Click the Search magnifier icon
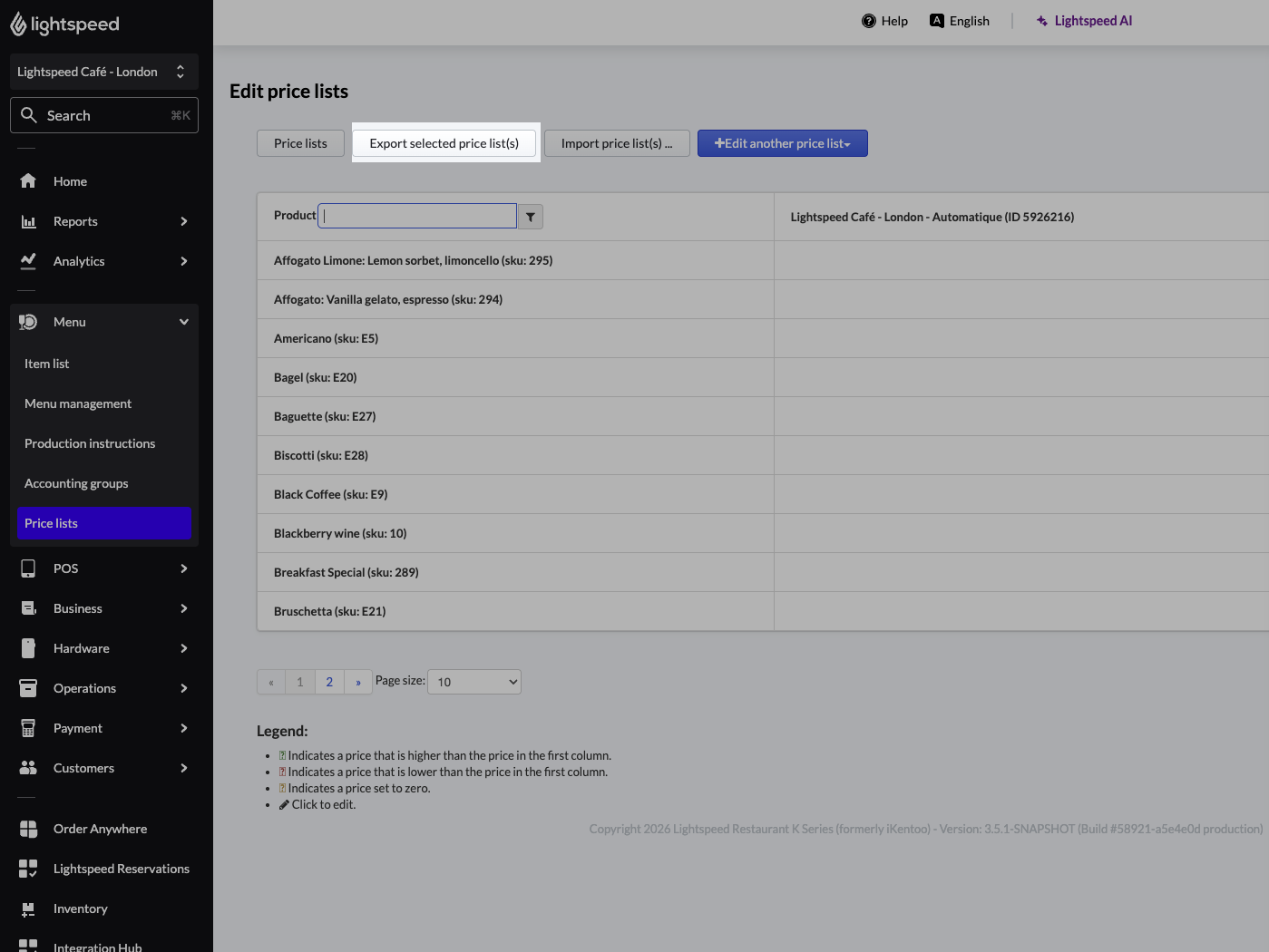The height and width of the screenshot is (952, 1269). click(x=29, y=115)
